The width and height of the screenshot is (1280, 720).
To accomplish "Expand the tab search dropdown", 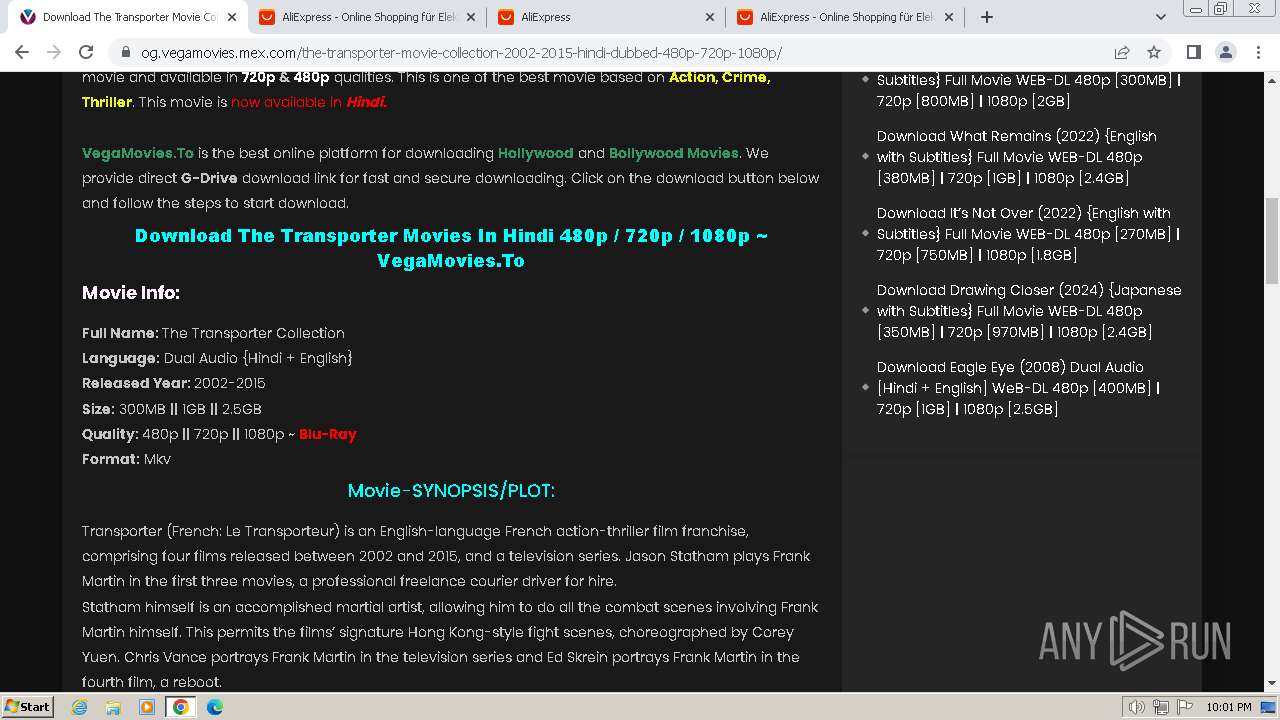I will [1160, 17].
